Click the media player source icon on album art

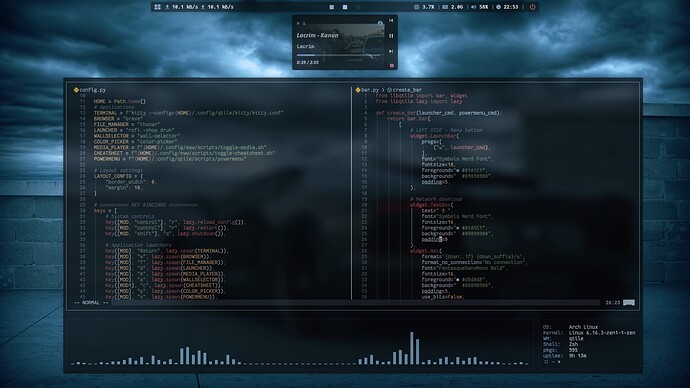[380, 23]
